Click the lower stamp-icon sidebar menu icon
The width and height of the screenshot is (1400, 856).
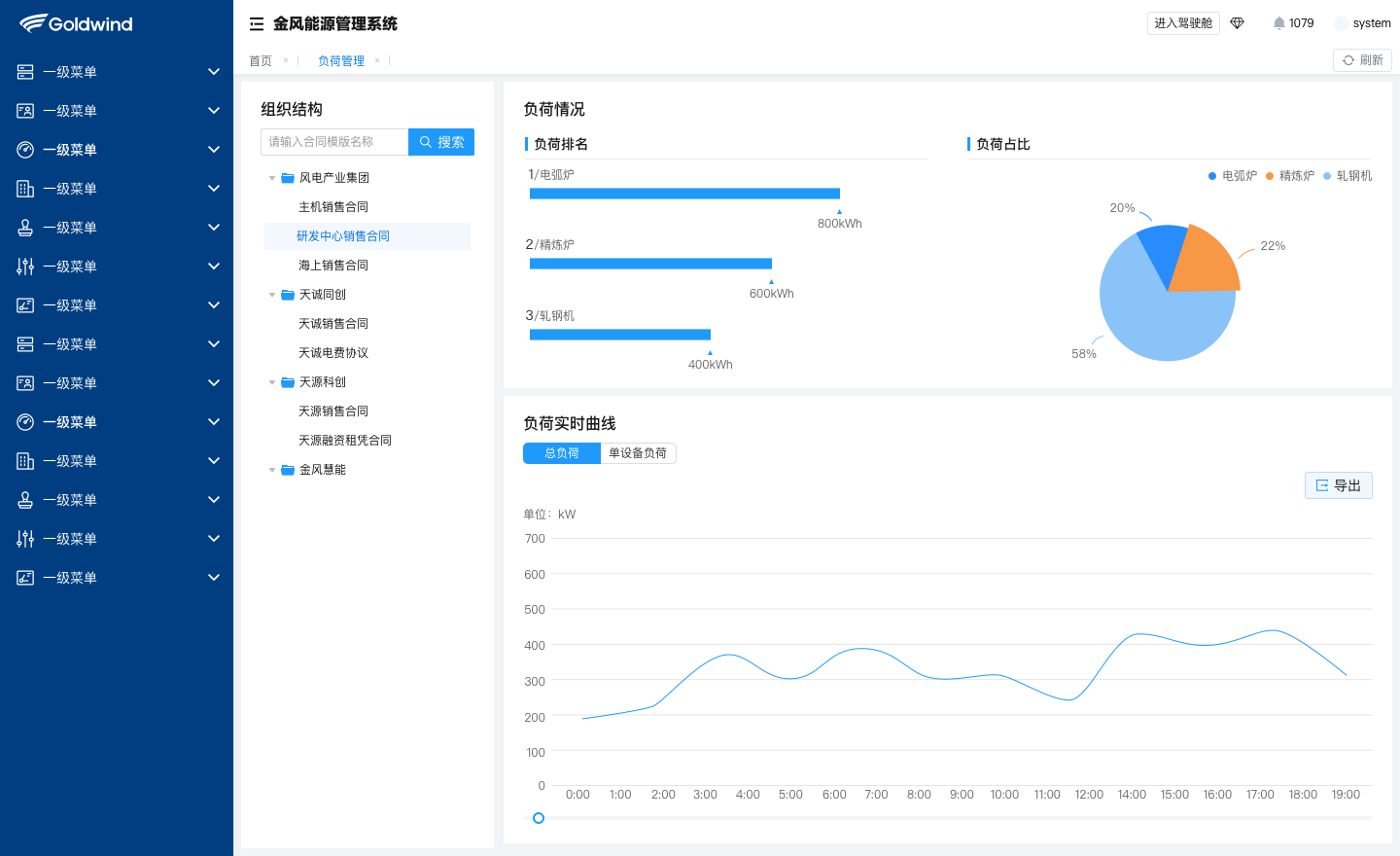(25, 500)
